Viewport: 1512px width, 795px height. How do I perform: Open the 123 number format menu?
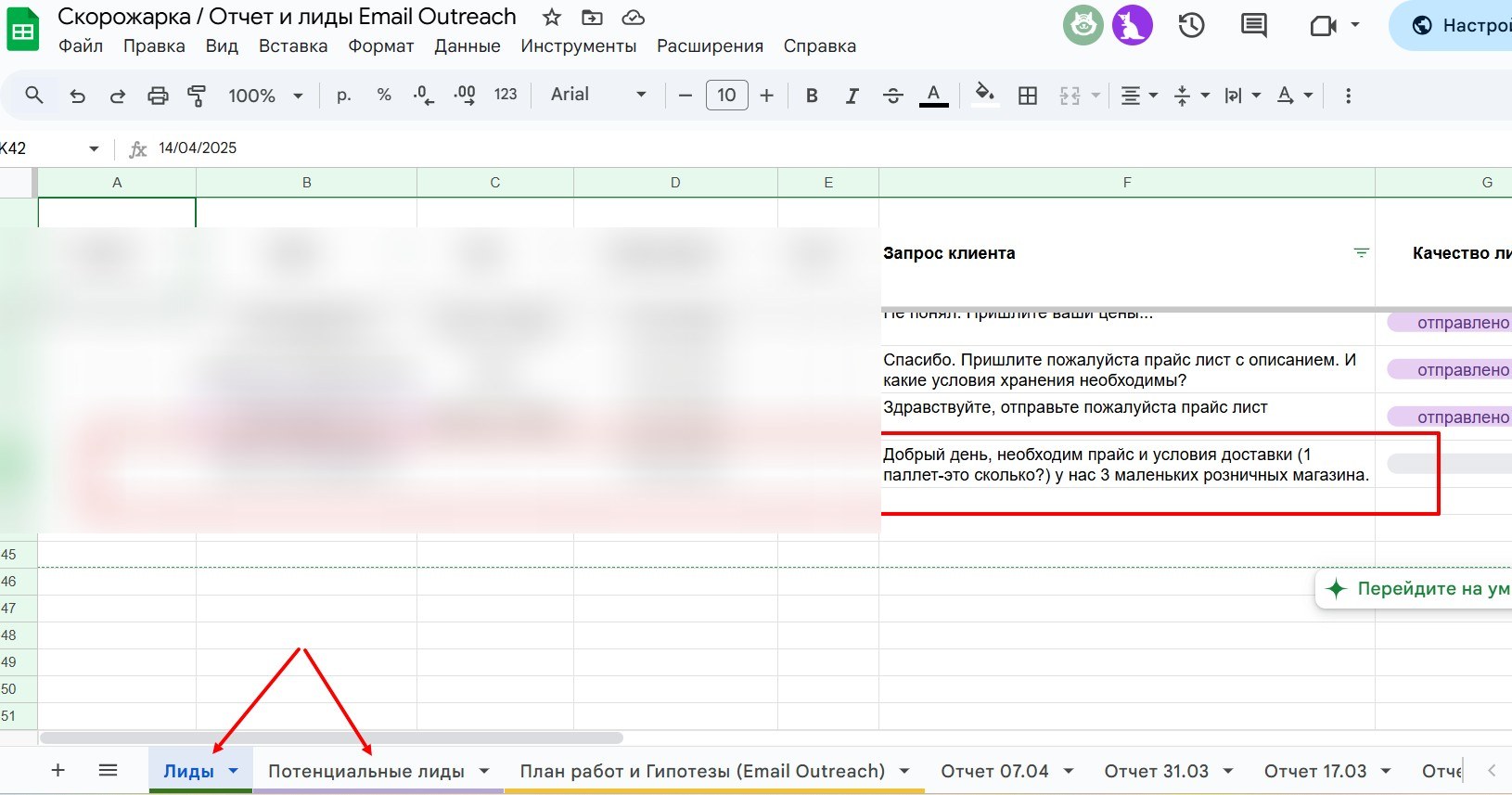click(x=506, y=95)
